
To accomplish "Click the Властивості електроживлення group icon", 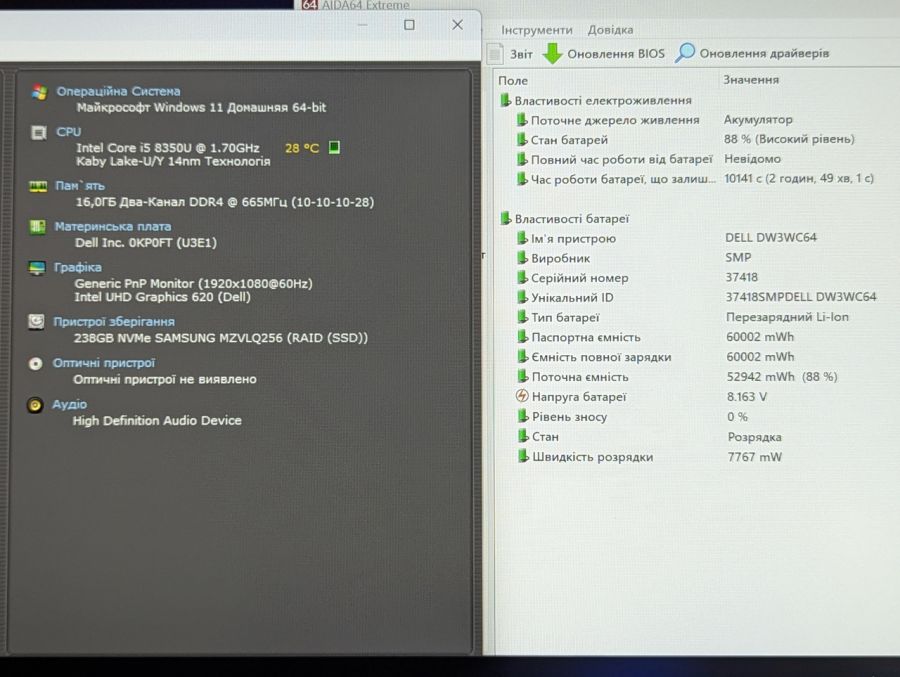I will point(505,100).
